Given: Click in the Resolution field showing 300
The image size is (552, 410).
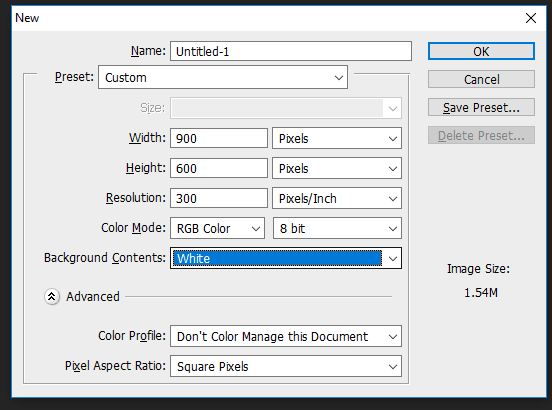Looking at the screenshot, I should (219, 198).
